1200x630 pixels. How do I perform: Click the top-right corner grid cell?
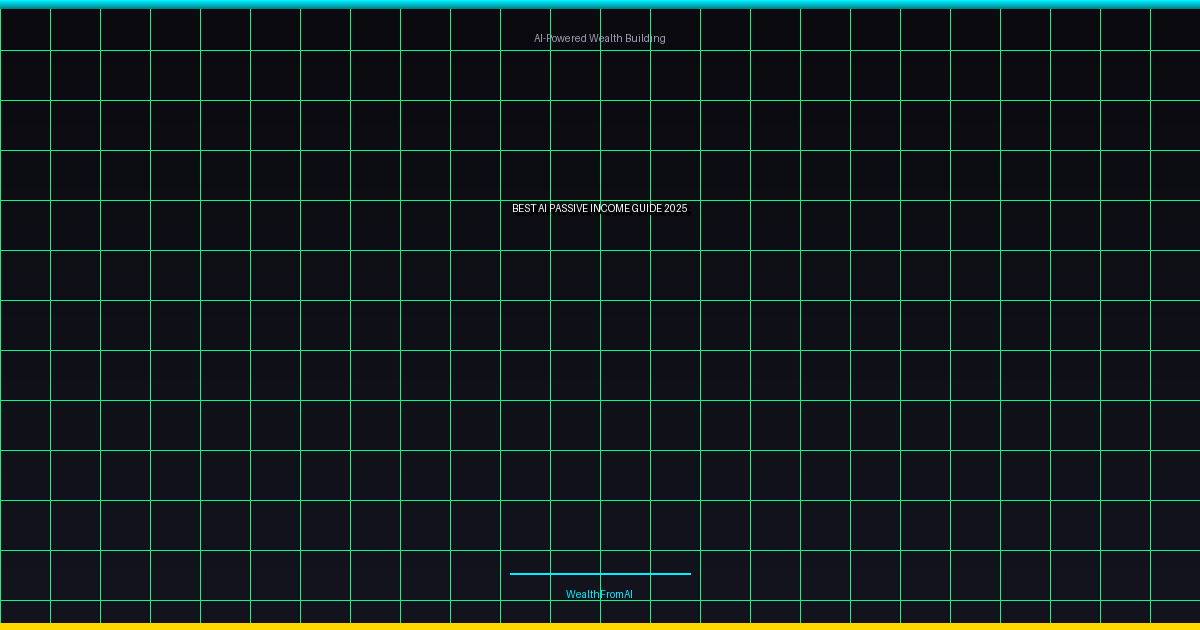click(x=1175, y=29)
